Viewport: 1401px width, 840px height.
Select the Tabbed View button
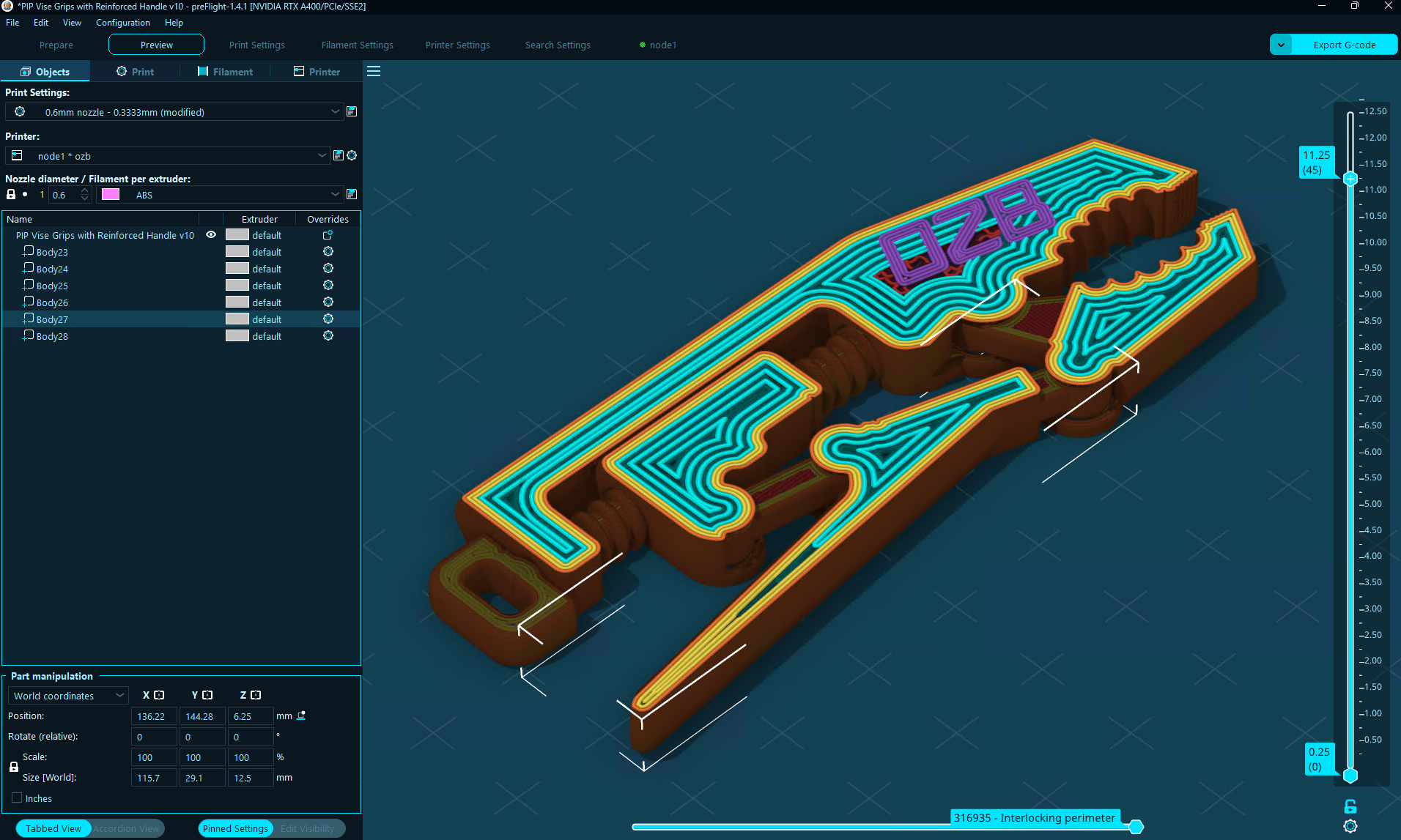point(53,828)
